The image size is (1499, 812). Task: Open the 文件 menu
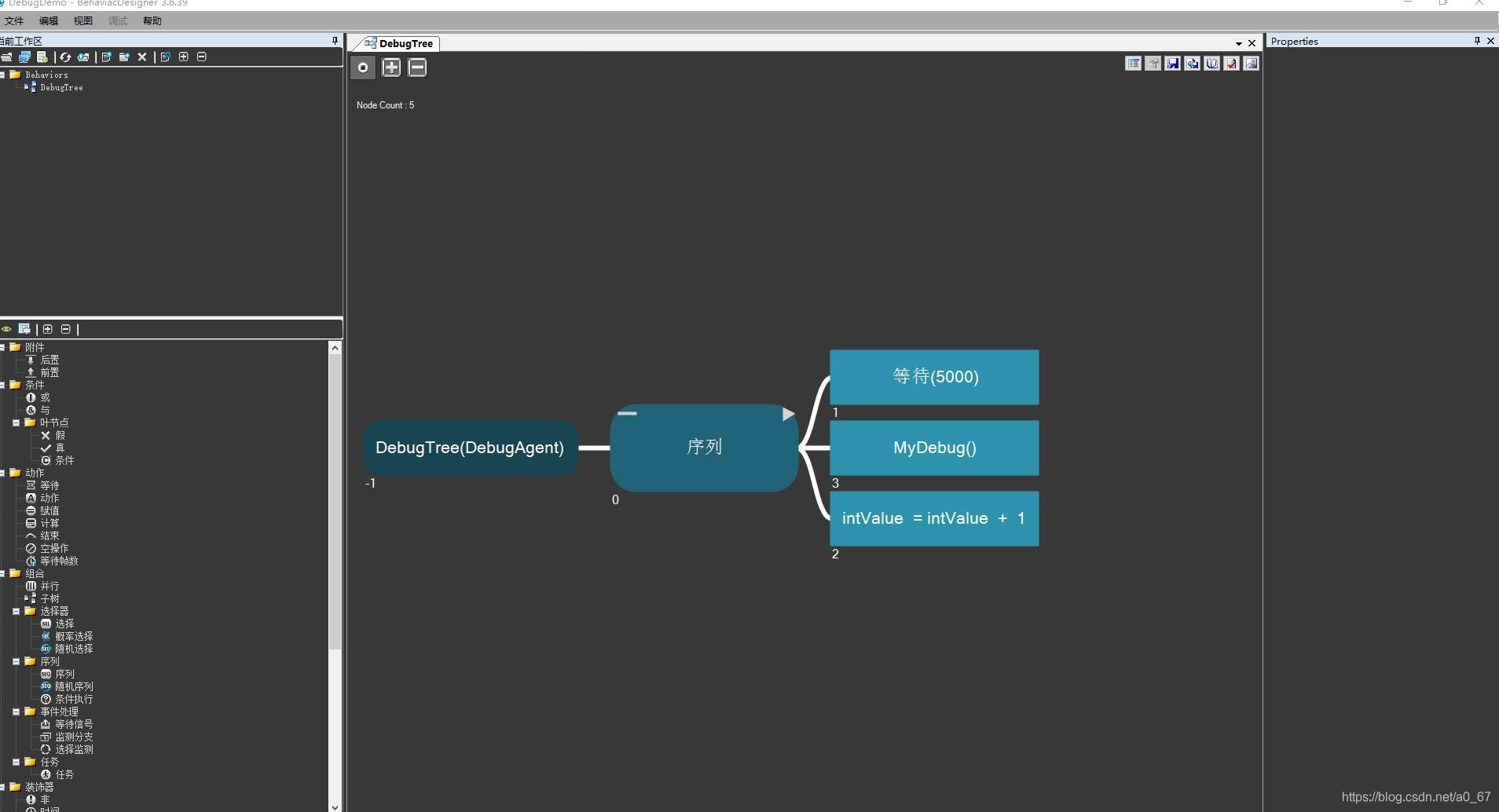coord(14,20)
